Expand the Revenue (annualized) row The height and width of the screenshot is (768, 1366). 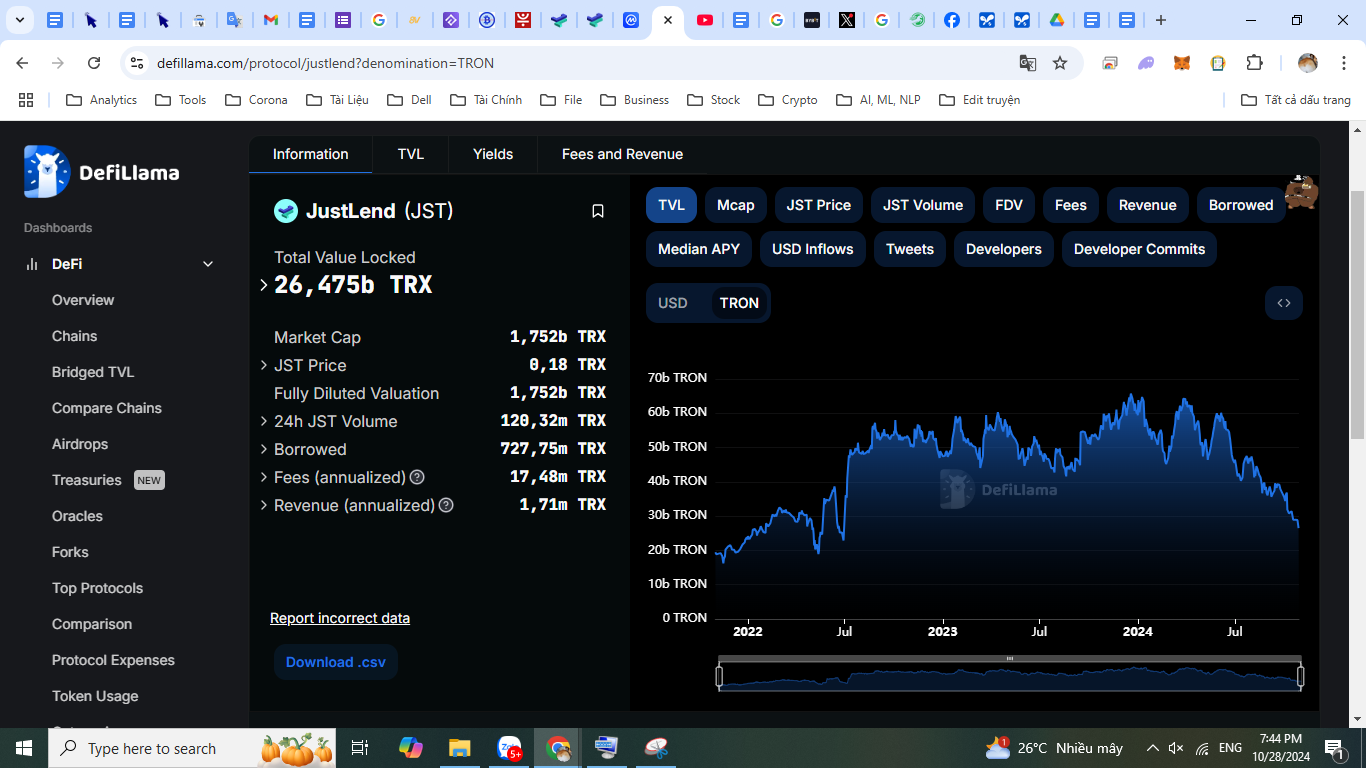click(x=264, y=505)
